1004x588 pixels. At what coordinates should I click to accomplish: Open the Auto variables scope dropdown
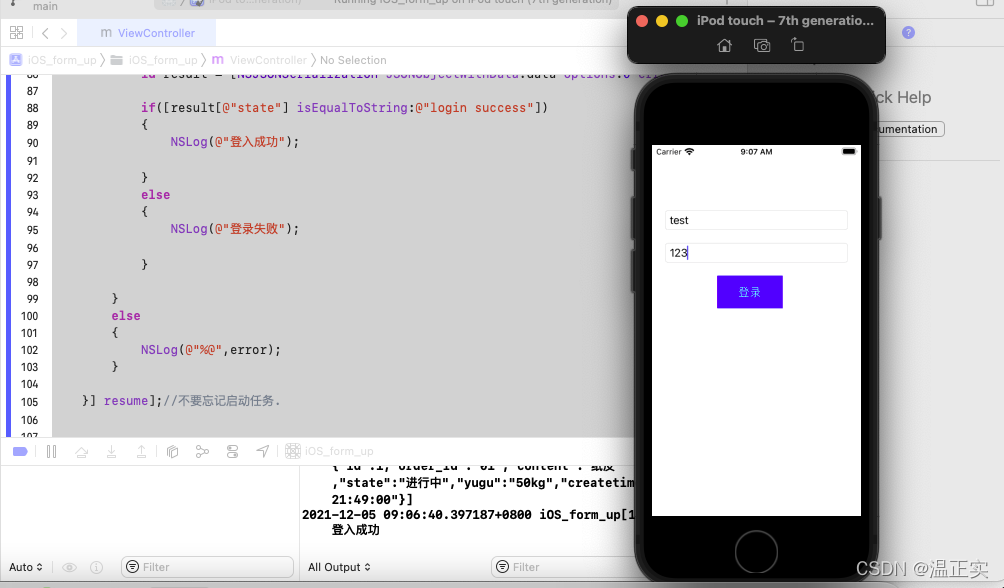tap(26, 567)
